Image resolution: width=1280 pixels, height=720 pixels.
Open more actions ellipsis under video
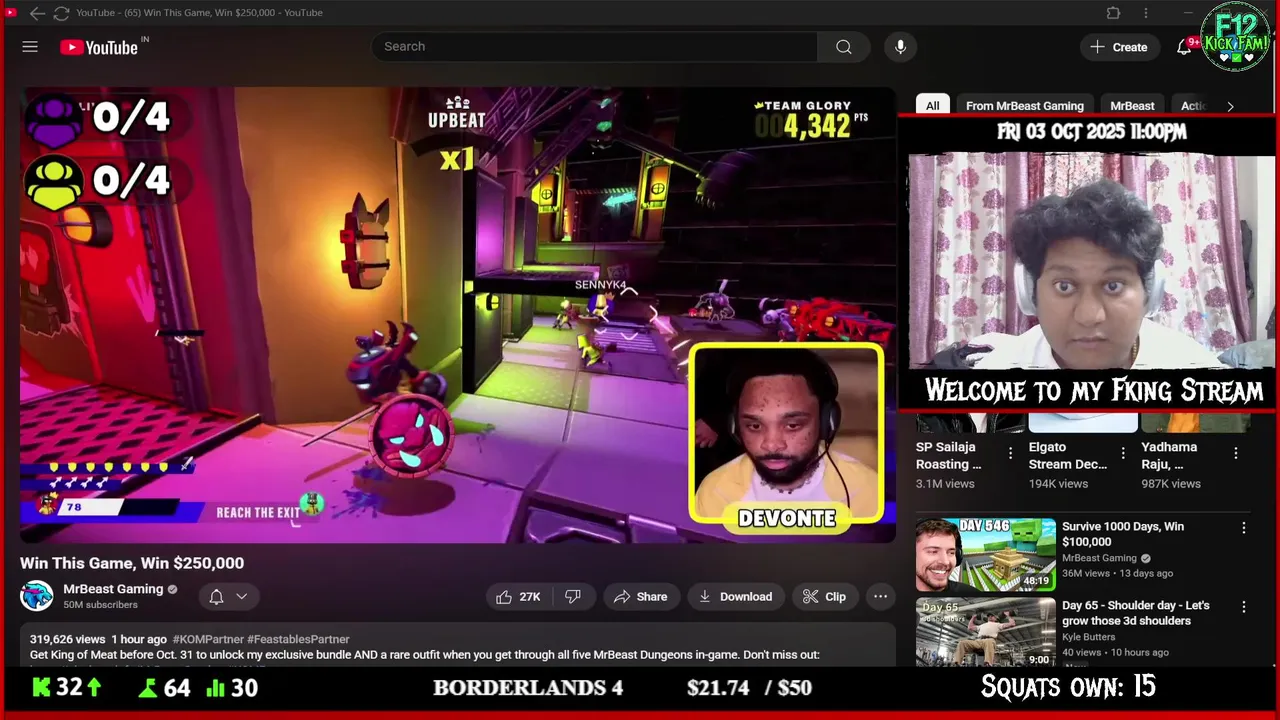(x=880, y=597)
